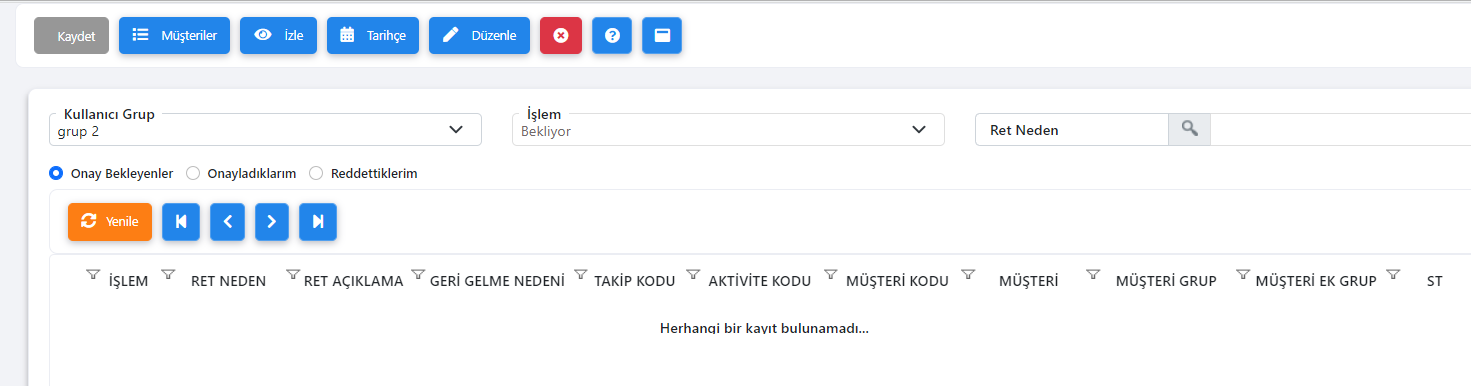Click filter icon just before MÜŞTERİ EK GRUP
The width and height of the screenshot is (1471, 386).
(1243, 274)
